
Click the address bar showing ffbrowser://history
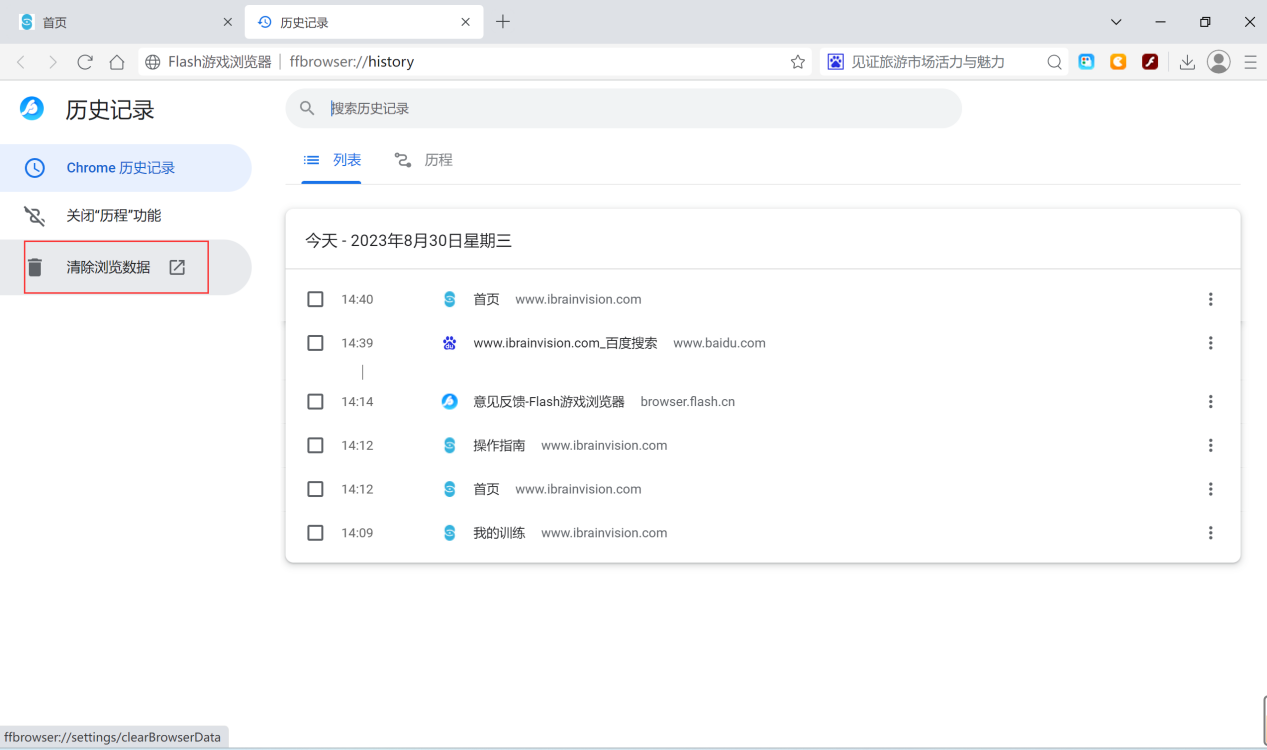pyautogui.click(x=477, y=62)
